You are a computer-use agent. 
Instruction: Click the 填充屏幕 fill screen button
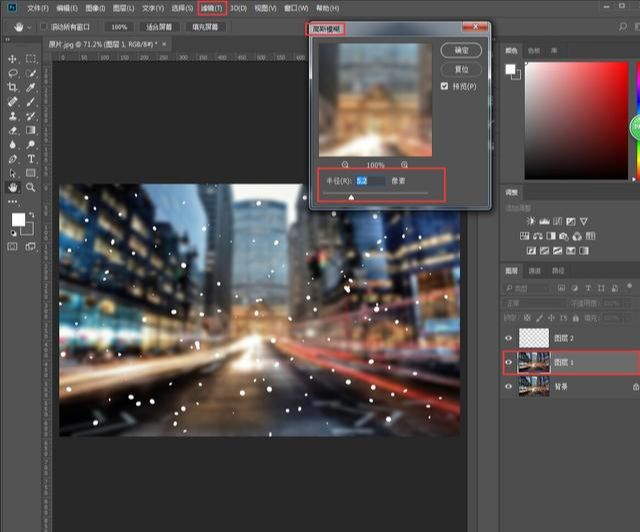205,27
